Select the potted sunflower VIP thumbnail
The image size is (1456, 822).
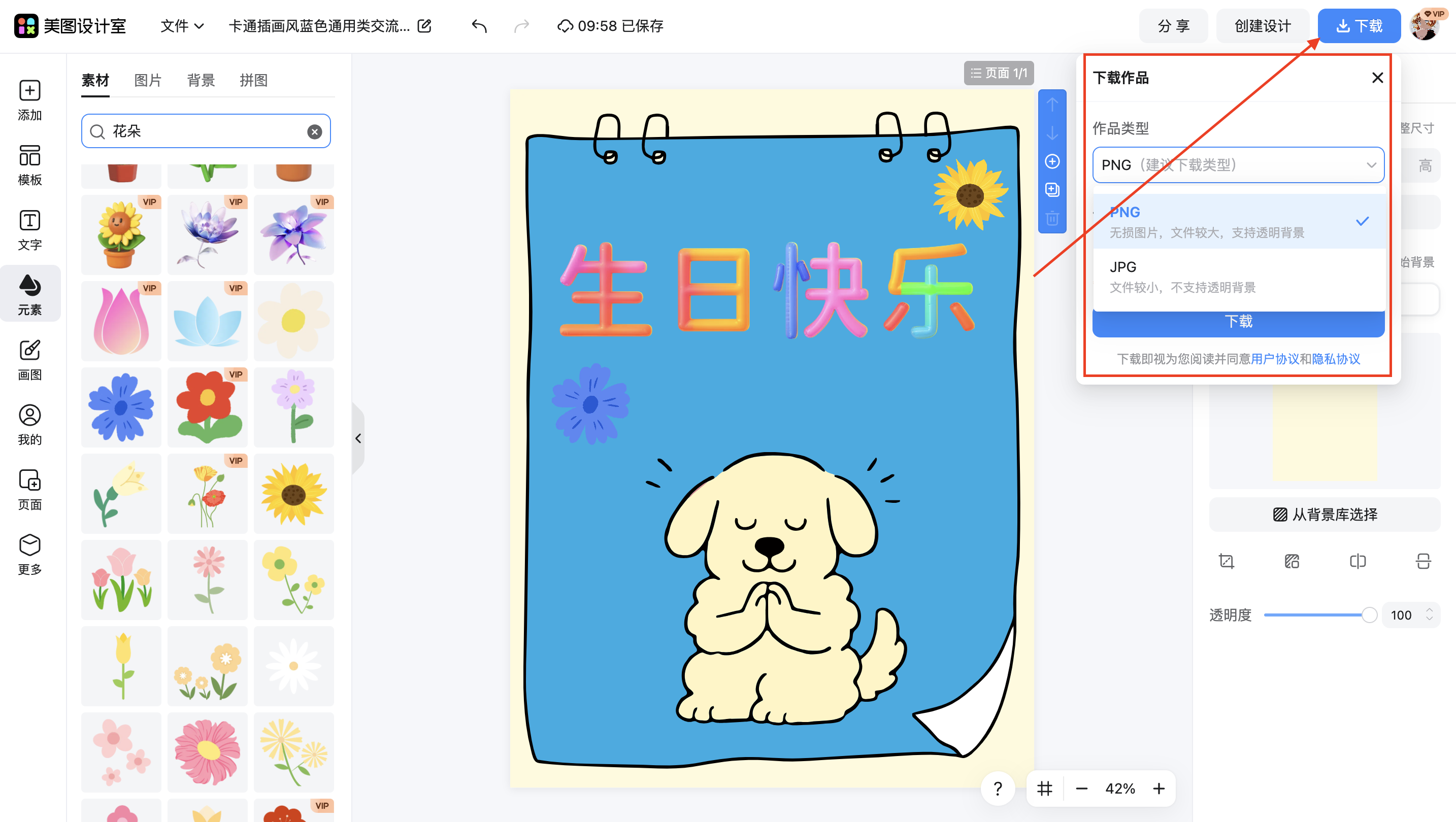[121, 234]
